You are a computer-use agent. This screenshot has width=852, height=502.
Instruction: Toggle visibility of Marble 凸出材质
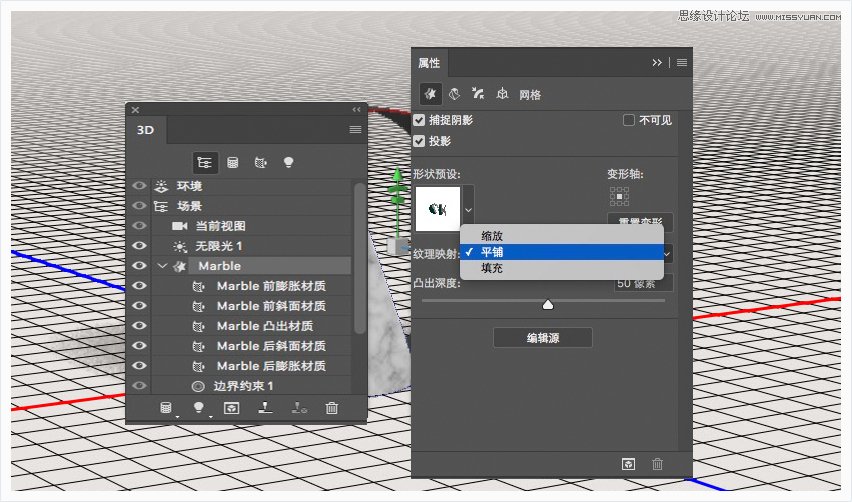[139, 325]
